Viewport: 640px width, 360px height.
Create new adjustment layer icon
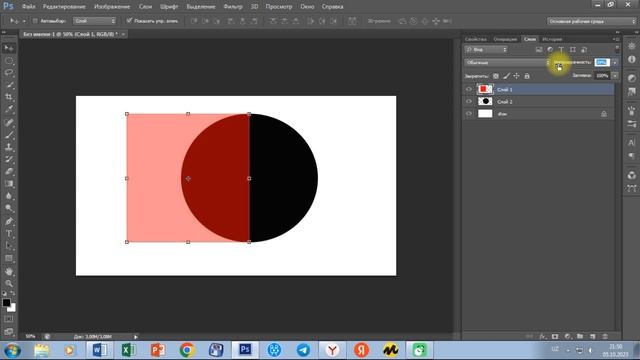pyautogui.click(x=567, y=336)
